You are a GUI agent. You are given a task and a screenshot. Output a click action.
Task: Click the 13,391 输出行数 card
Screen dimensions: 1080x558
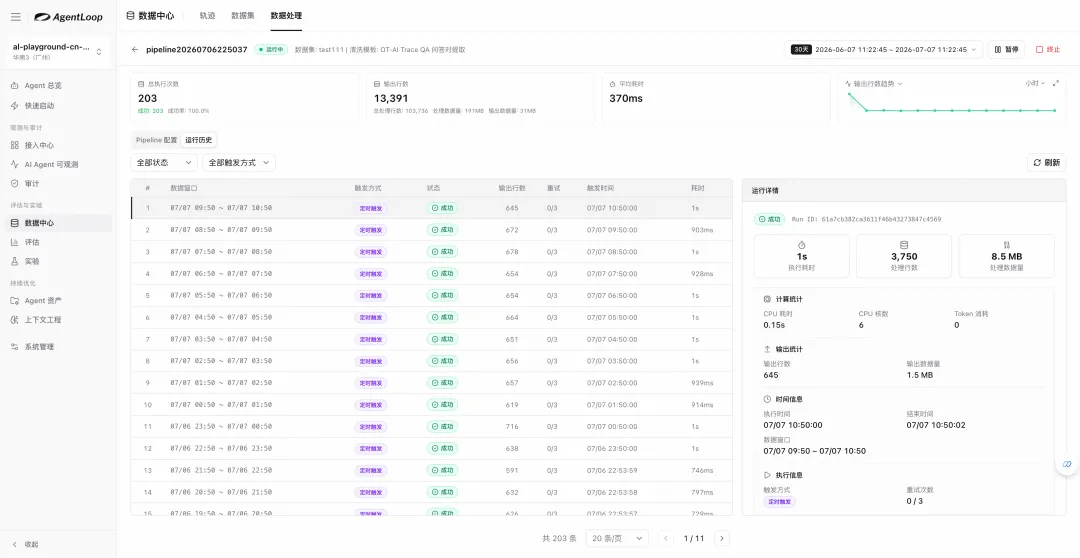pos(480,98)
